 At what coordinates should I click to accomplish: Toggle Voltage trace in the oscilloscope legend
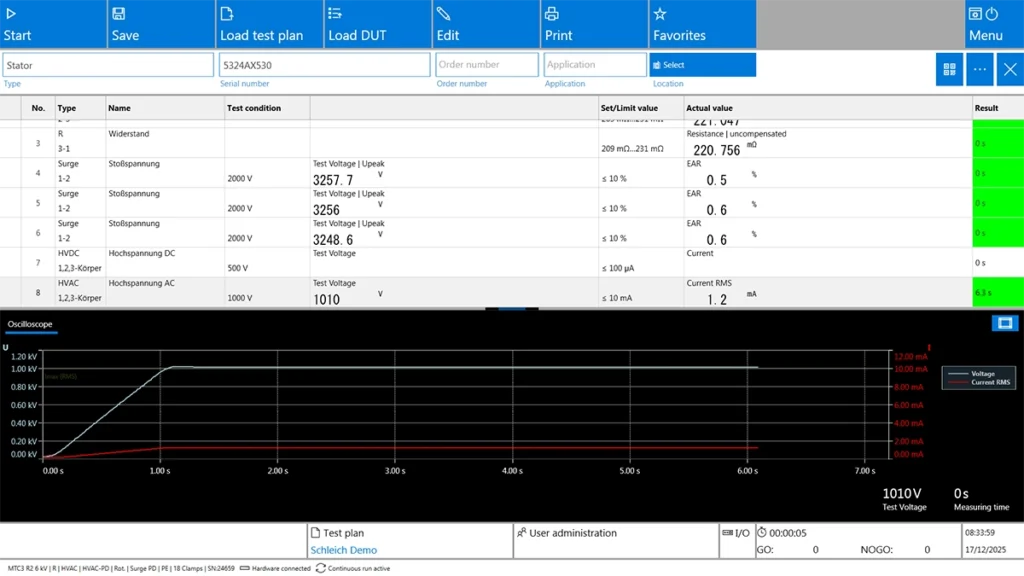click(982, 373)
